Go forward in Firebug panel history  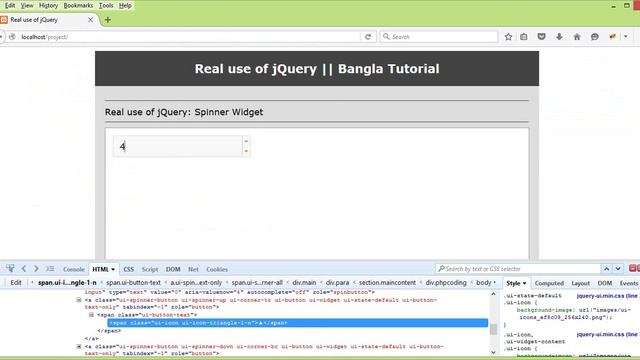(36, 269)
